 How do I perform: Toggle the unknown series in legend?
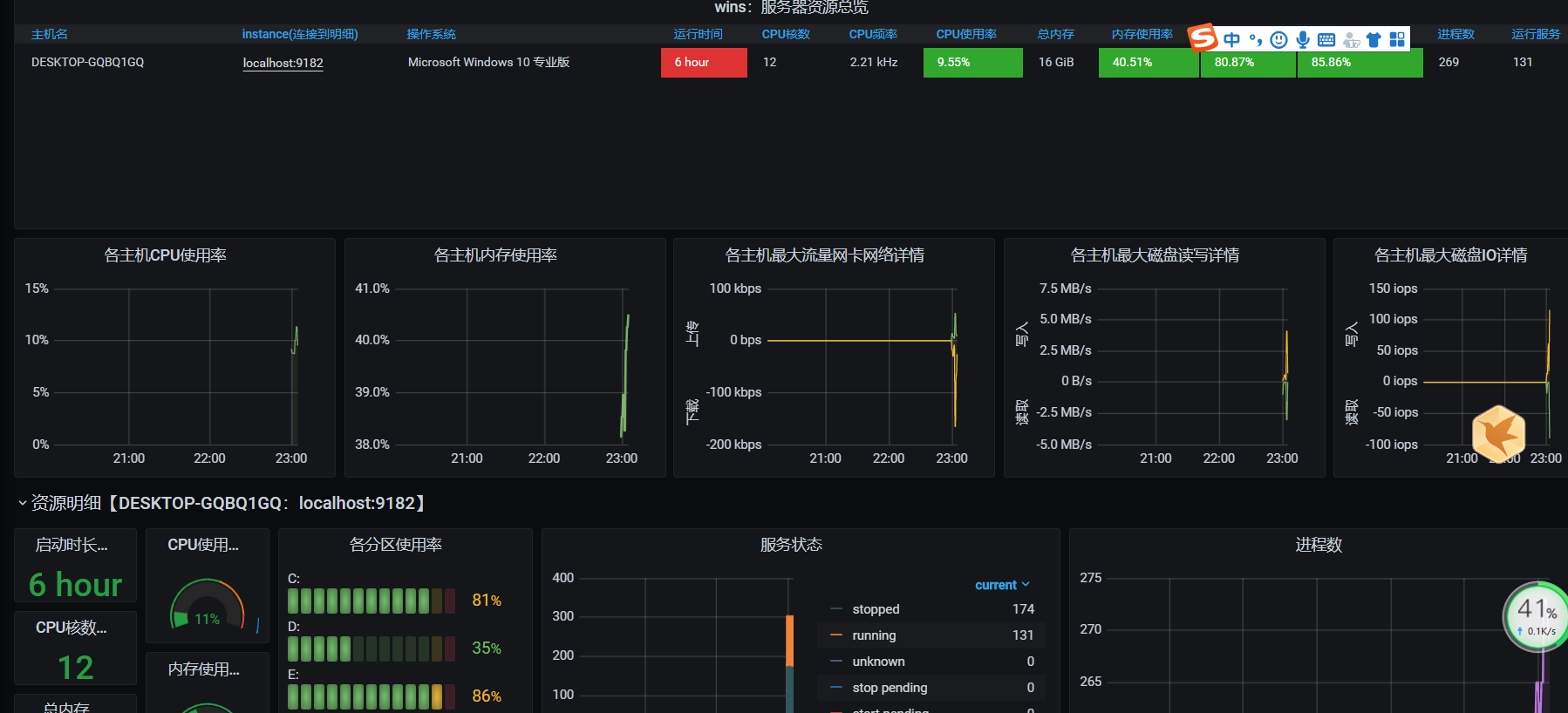(x=878, y=662)
